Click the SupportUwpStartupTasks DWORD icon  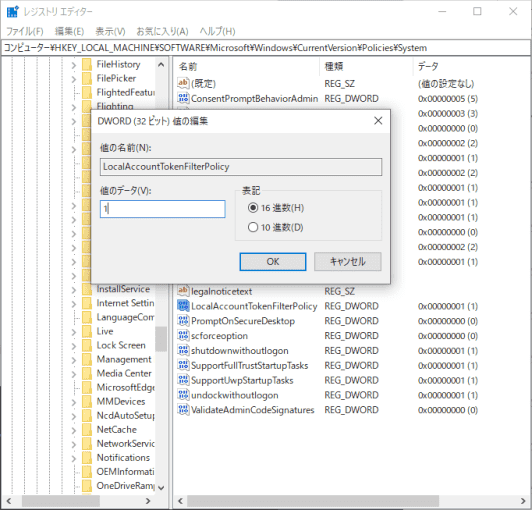(183, 380)
